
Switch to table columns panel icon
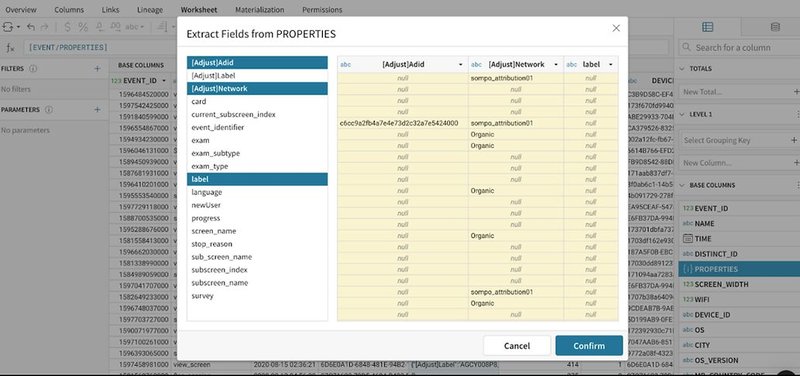coord(707,27)
